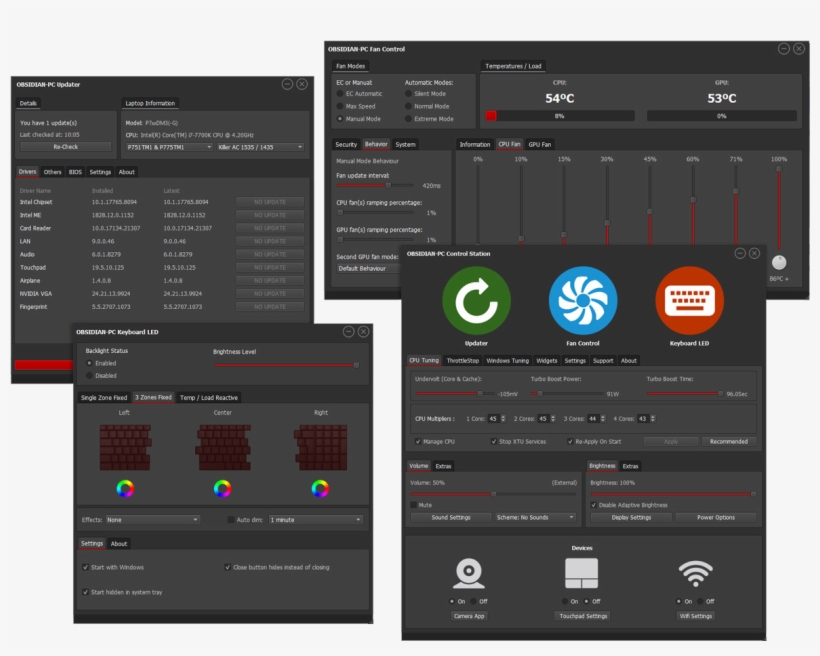Click the touchpad device icon
The height and width of the screenshot is (656, 820).
pyautogui.click(x=584, y=573)
